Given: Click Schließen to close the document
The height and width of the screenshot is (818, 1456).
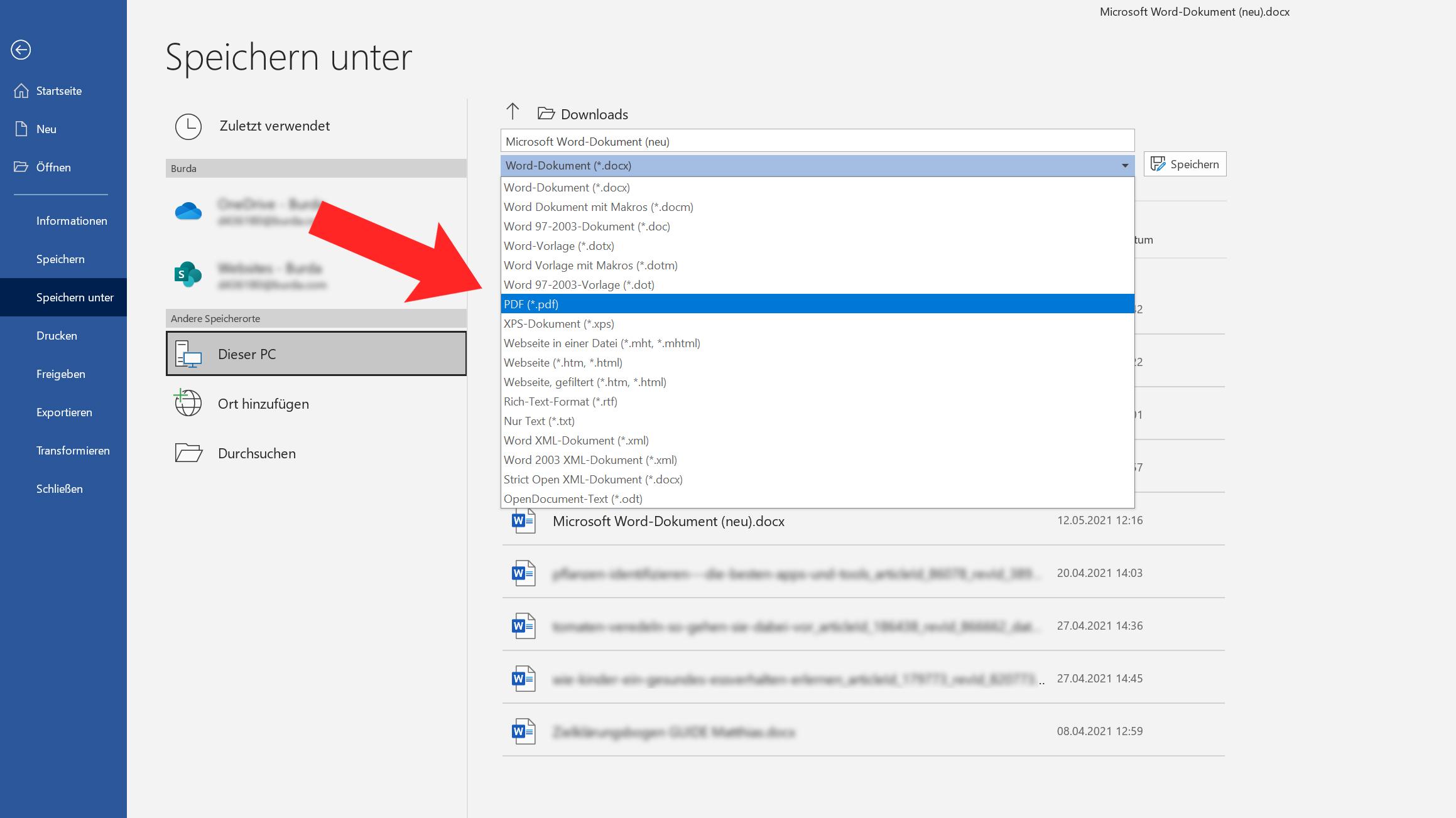Looking at the screenshot, I should (x=59, y=488).
